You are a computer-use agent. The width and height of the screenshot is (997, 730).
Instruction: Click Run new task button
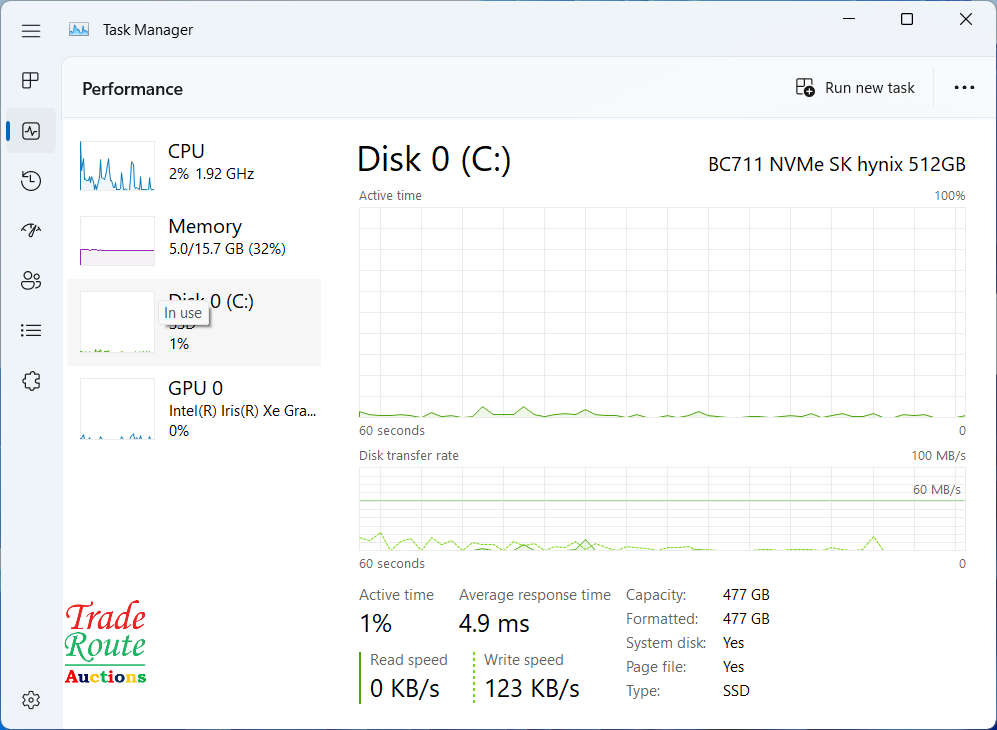pos(855,88)
